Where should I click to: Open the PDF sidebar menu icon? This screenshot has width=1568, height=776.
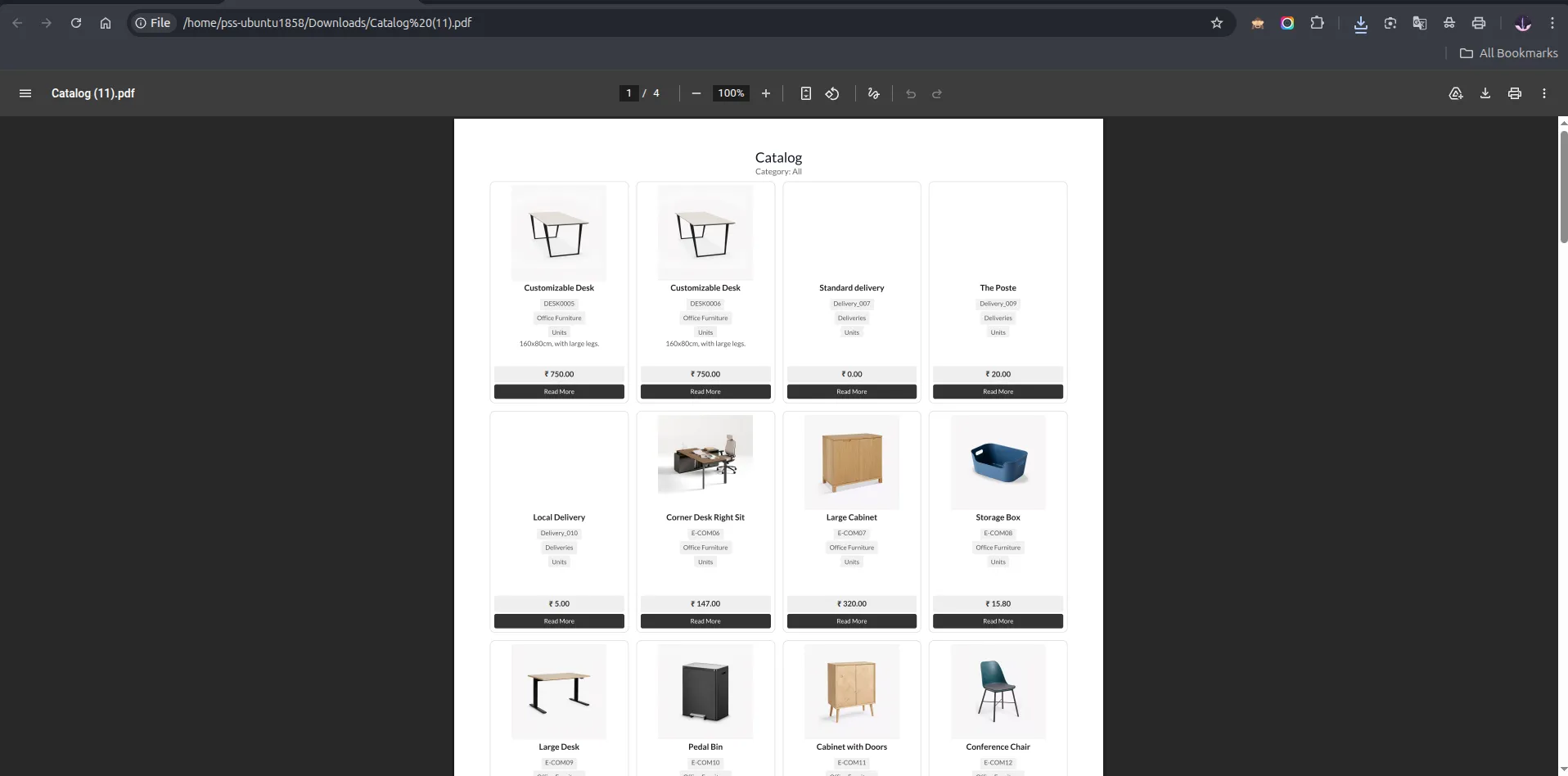(x=25, y=93)
